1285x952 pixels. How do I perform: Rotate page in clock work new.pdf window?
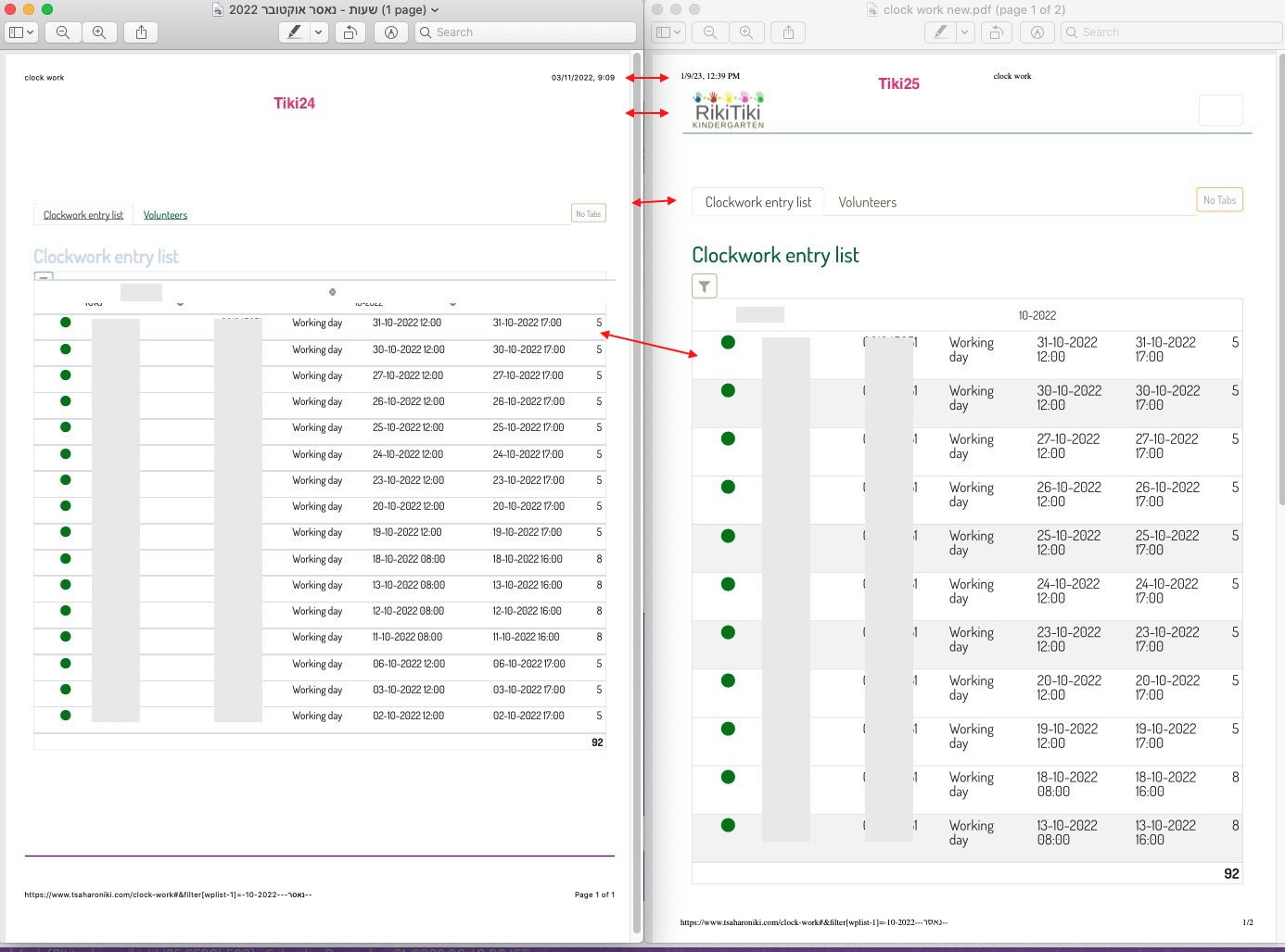(x=997, y=32)
